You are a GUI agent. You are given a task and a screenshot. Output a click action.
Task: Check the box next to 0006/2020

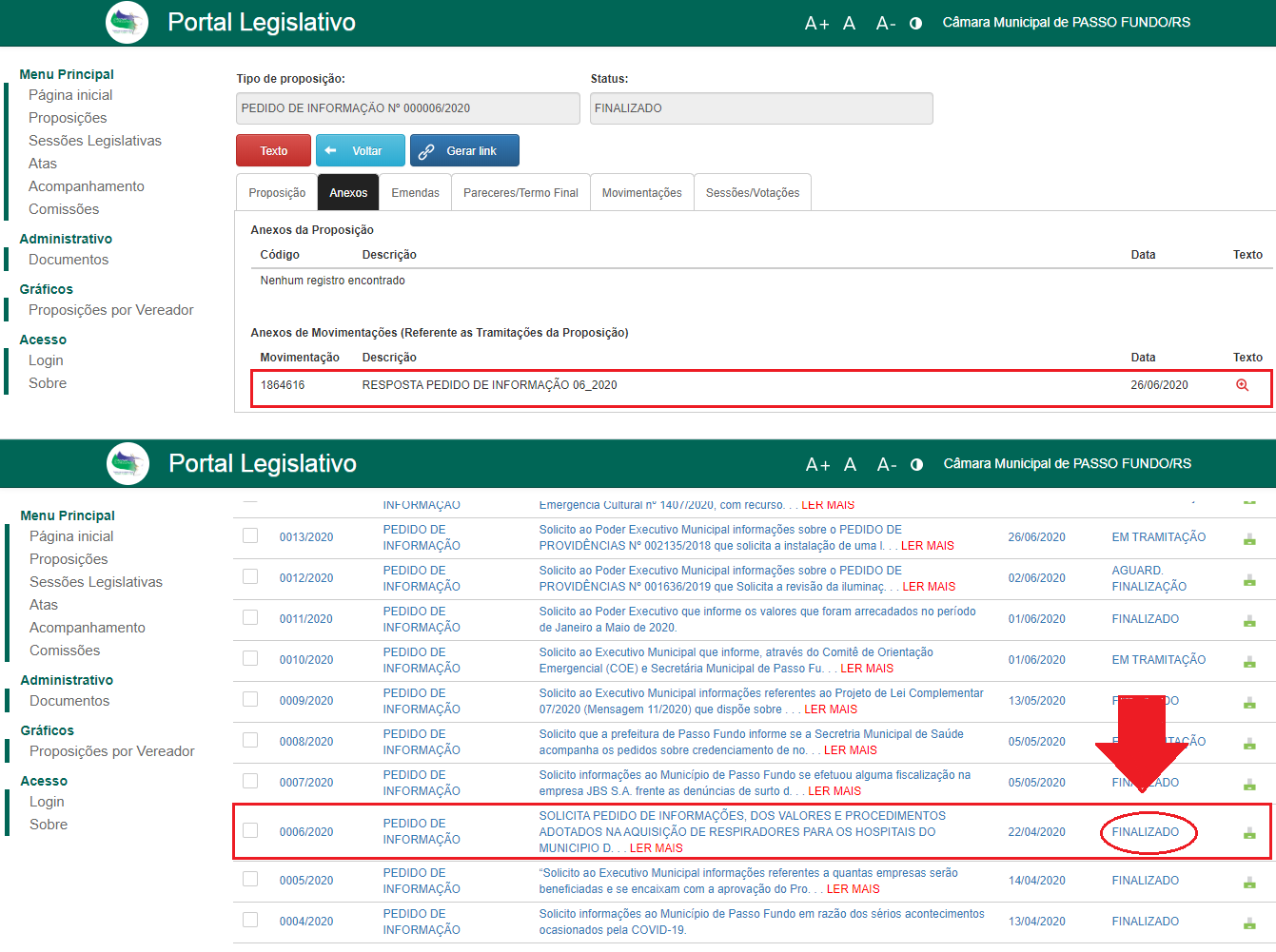250,830
